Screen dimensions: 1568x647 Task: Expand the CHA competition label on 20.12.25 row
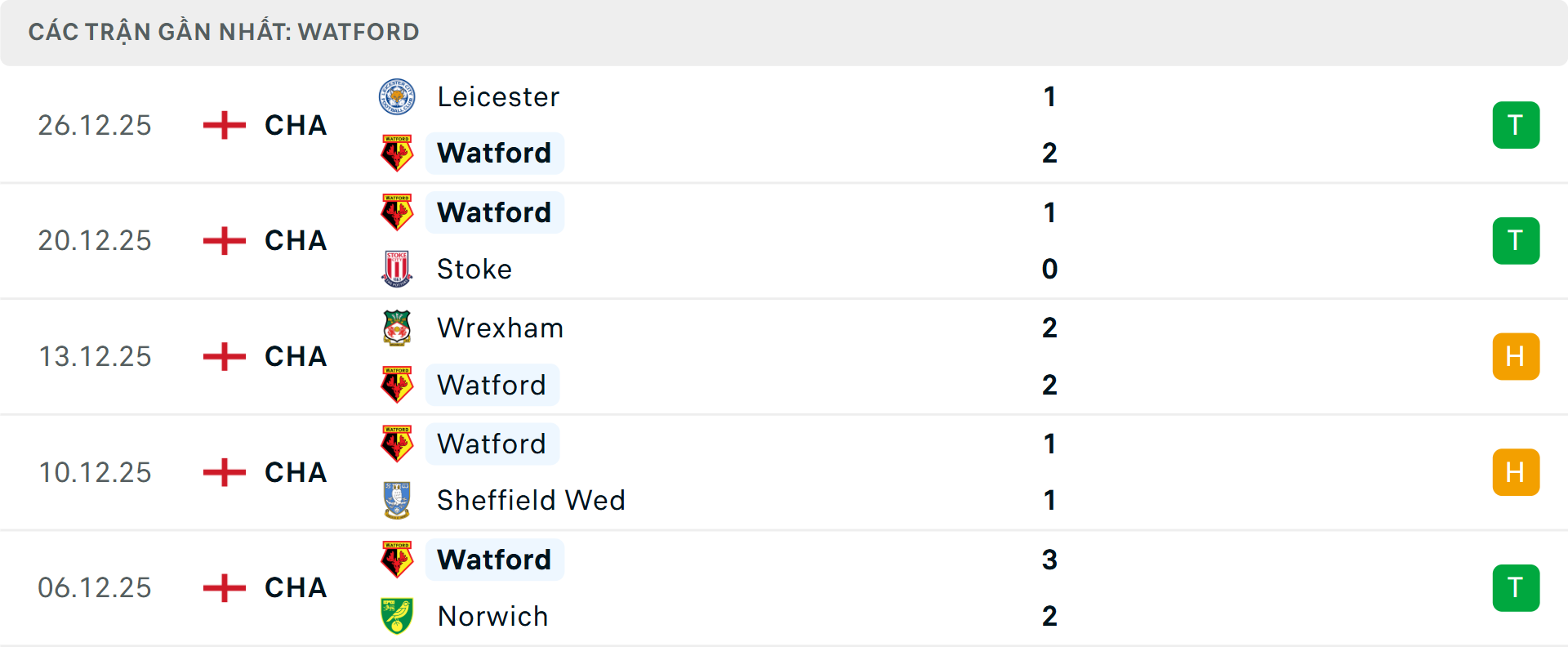296,240
